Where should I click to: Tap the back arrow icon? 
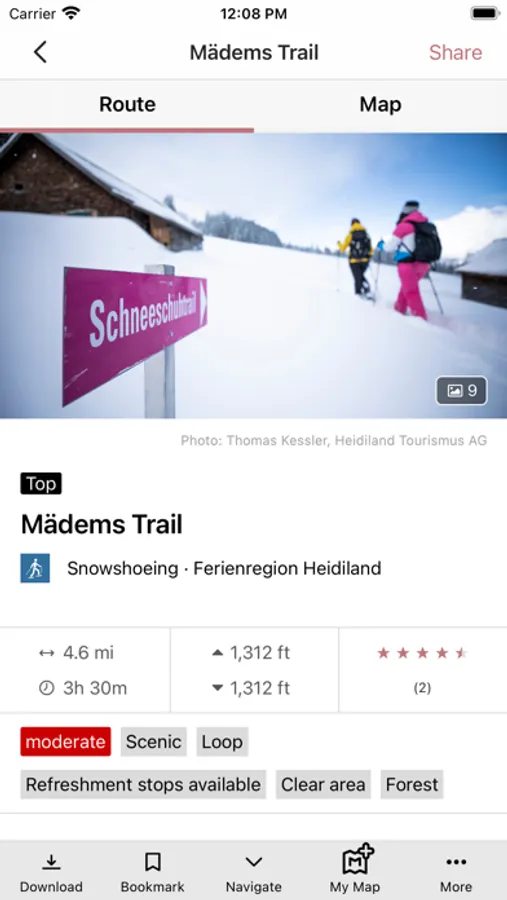40,52
